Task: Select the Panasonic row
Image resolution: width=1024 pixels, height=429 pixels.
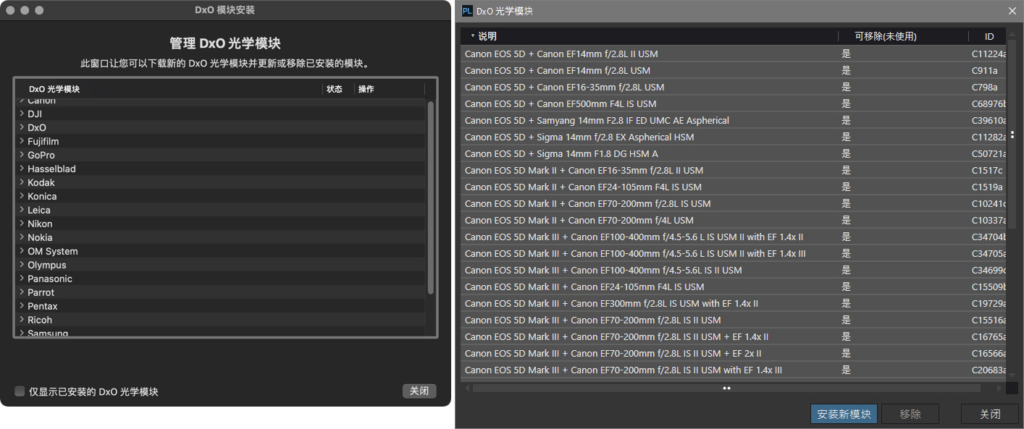Action: pos(220,278)
